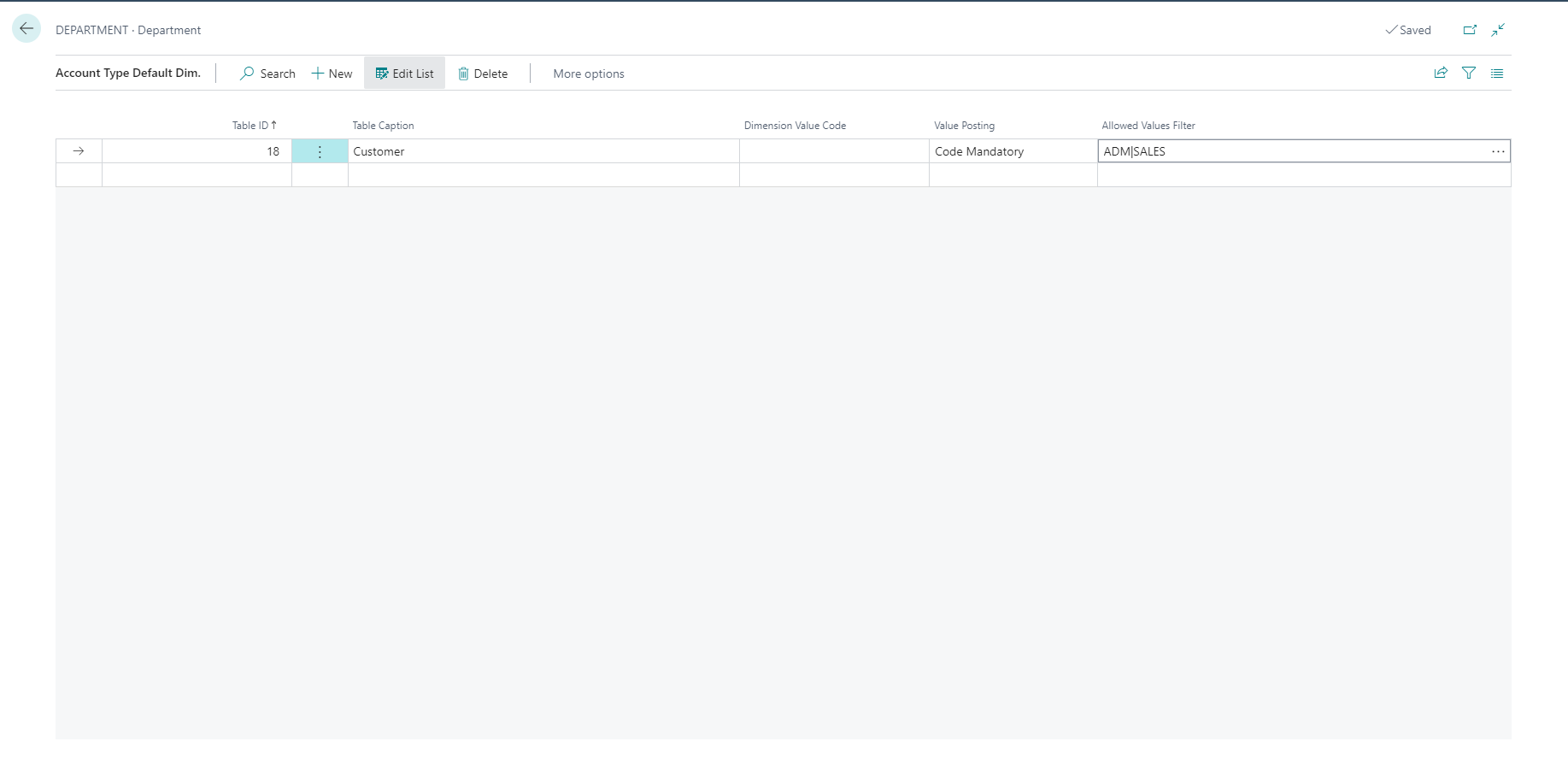Click Dimension Value Code column header
Image resolution: width=1568 pixels, height=759 pixels.
click(x=795, y=126)
